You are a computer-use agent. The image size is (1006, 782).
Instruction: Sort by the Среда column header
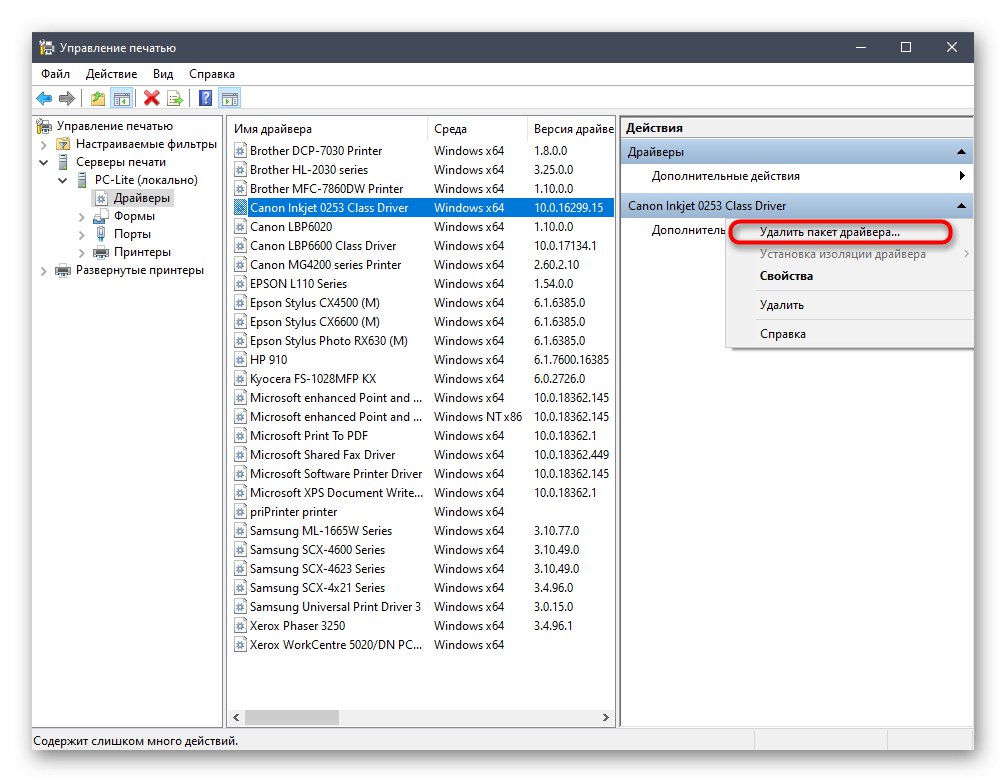(x=478, y=129)
